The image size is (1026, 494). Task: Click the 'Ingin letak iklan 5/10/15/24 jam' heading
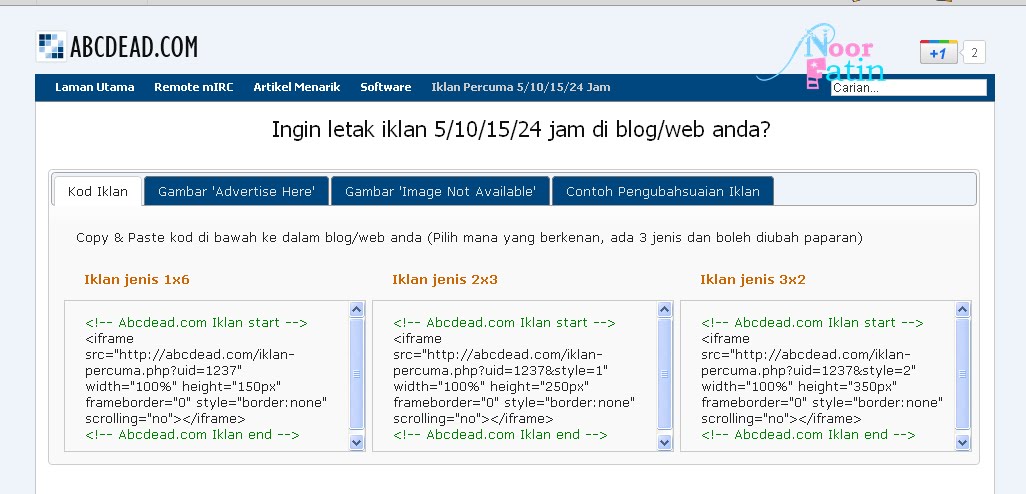click(x=521, y=130)
